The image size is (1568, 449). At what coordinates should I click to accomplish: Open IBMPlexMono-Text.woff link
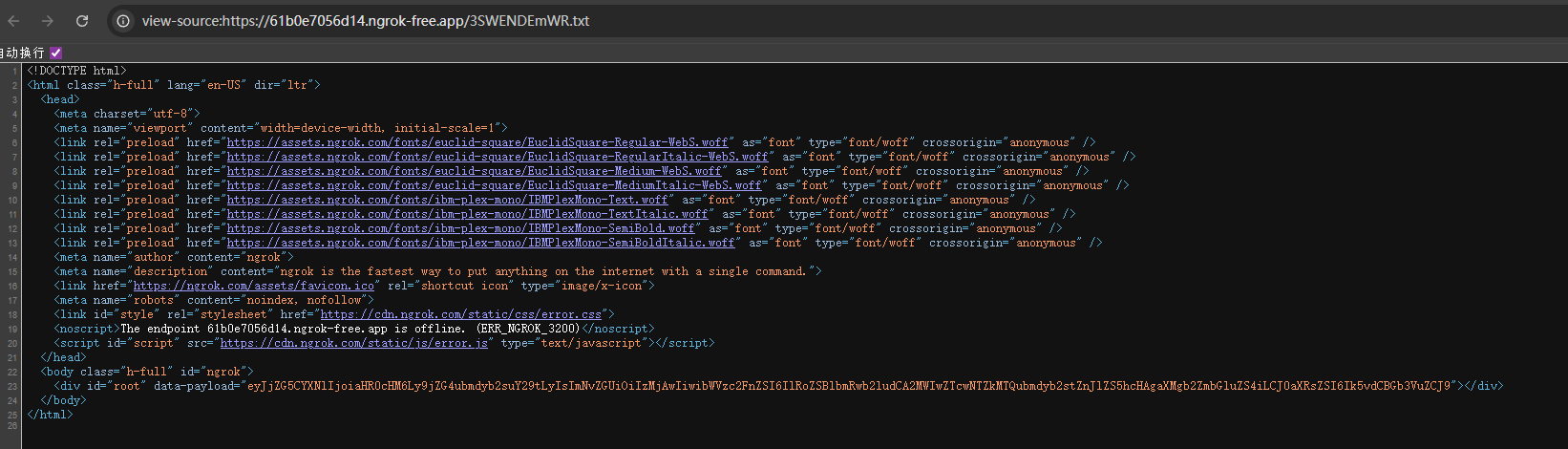448,200
